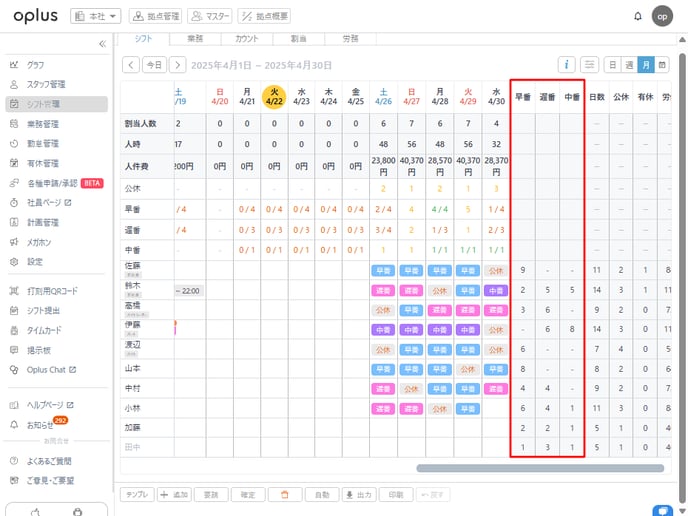Select 月 month view toggle

645,64
